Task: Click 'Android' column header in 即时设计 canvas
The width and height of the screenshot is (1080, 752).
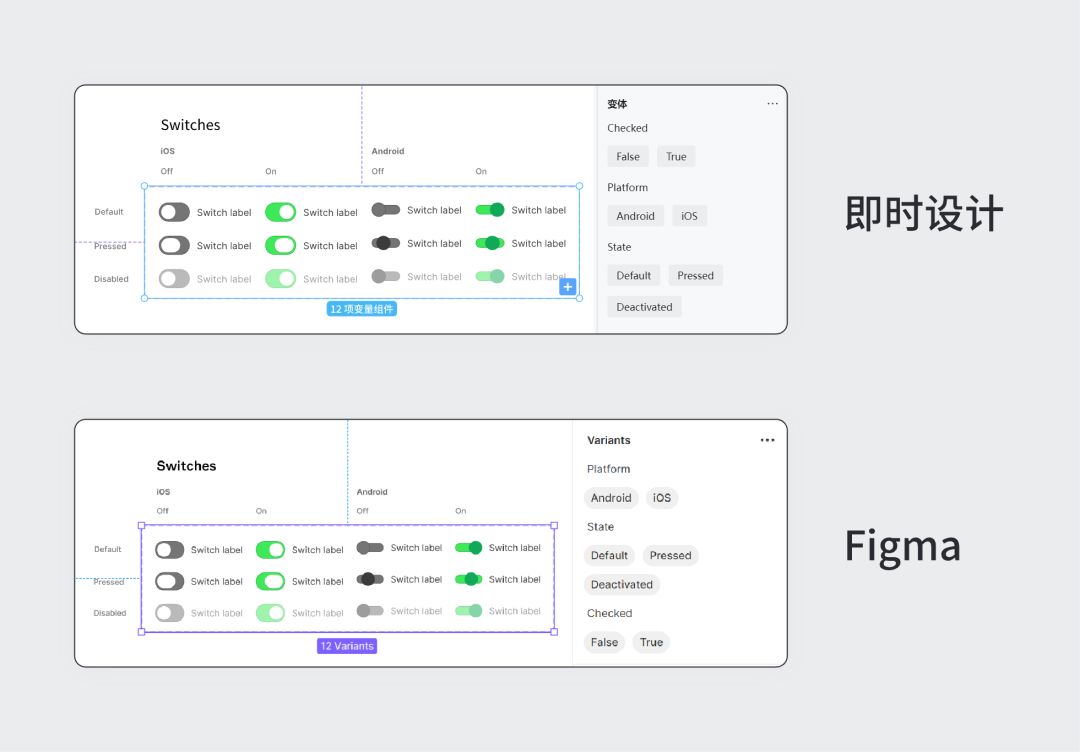Action: (x=388, y=152)
